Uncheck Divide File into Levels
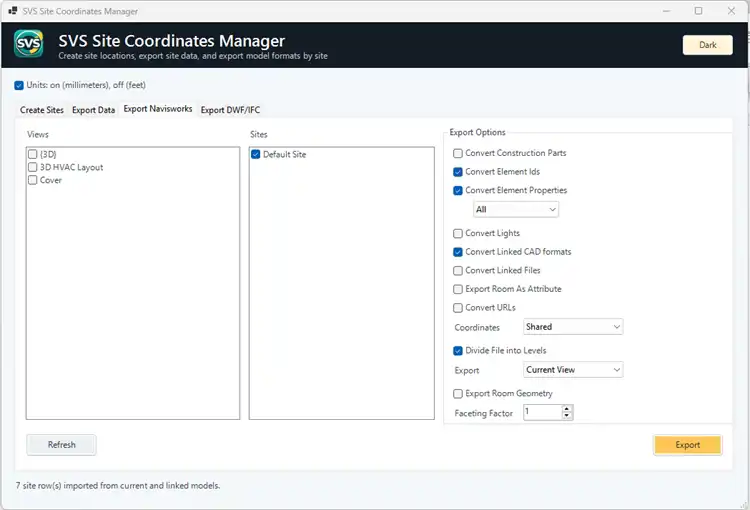The image size is (750, 510). tap(458, 351)
